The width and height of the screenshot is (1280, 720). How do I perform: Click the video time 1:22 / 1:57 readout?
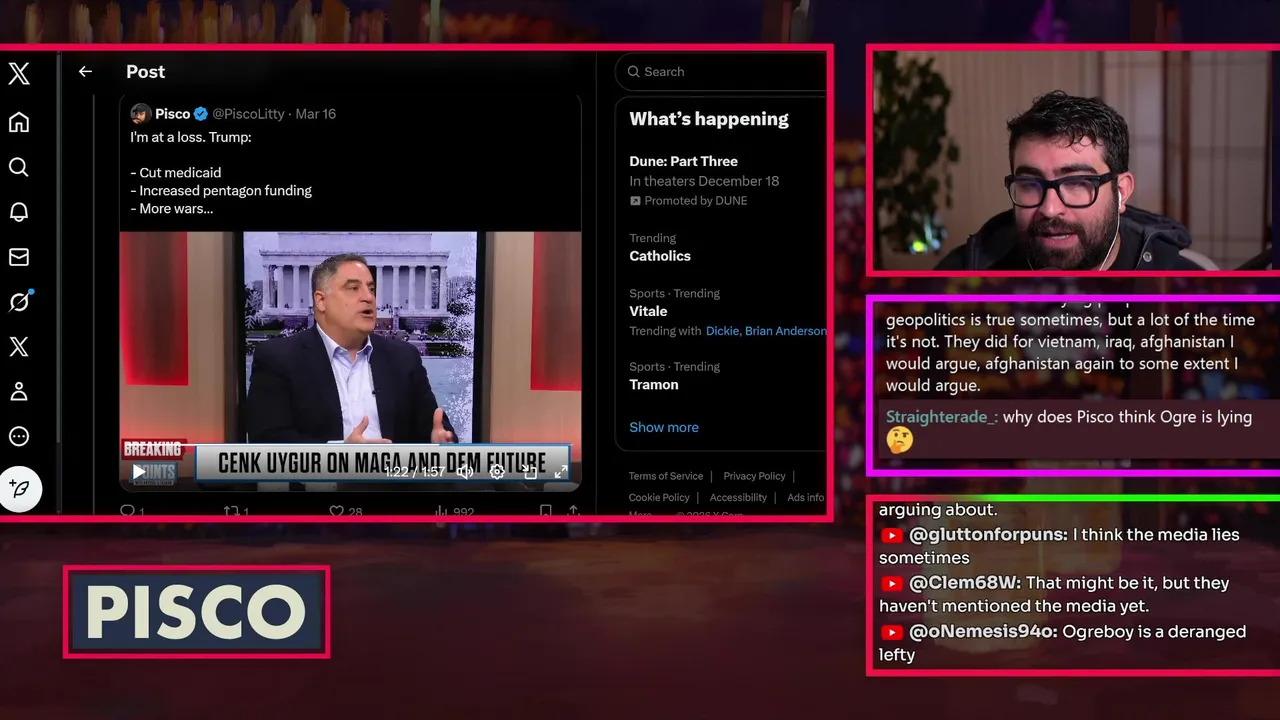point(415,472)
